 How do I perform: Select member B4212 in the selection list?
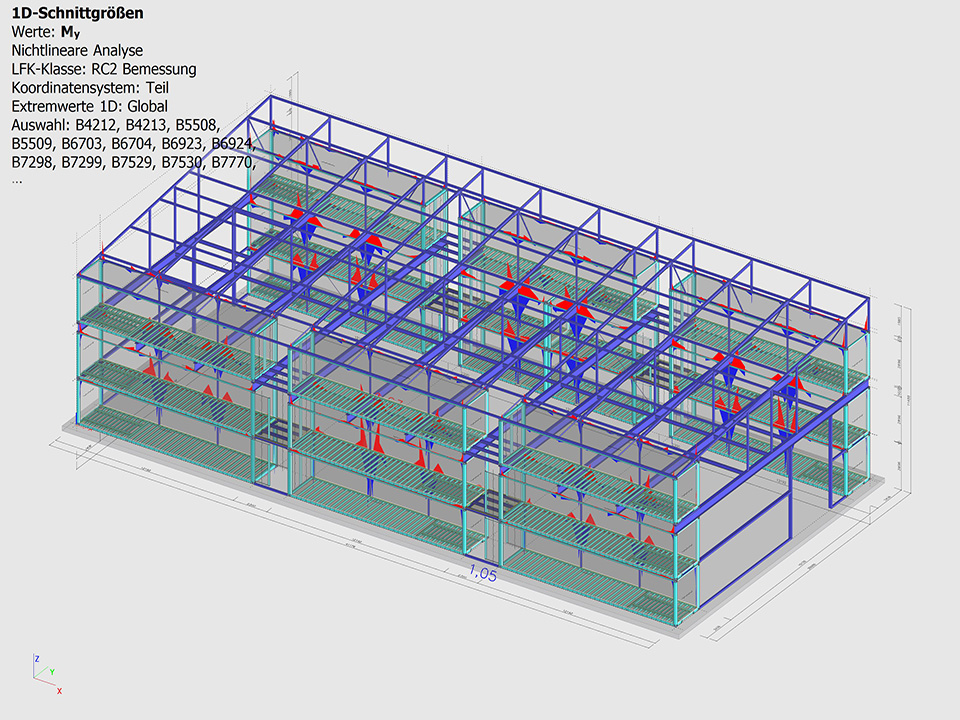tap(96, 125)
